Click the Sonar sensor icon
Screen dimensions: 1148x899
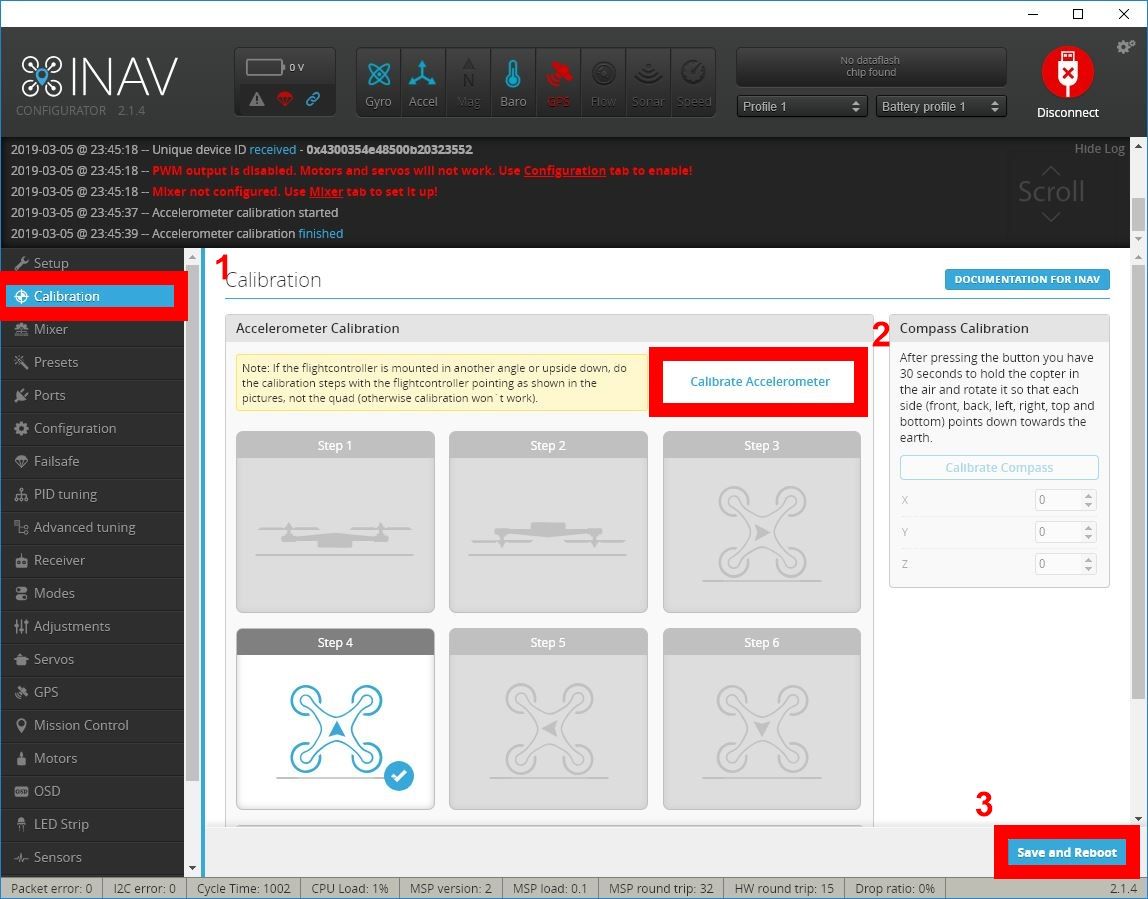point(648,81)
